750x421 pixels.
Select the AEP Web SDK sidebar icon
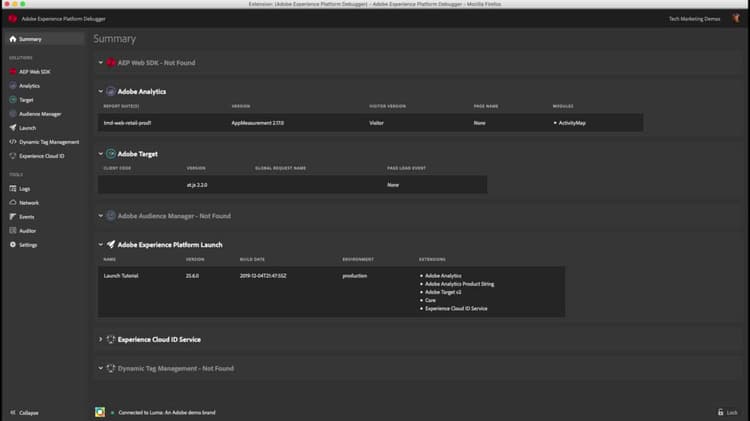pyautogui.click(x=13, y=72)
